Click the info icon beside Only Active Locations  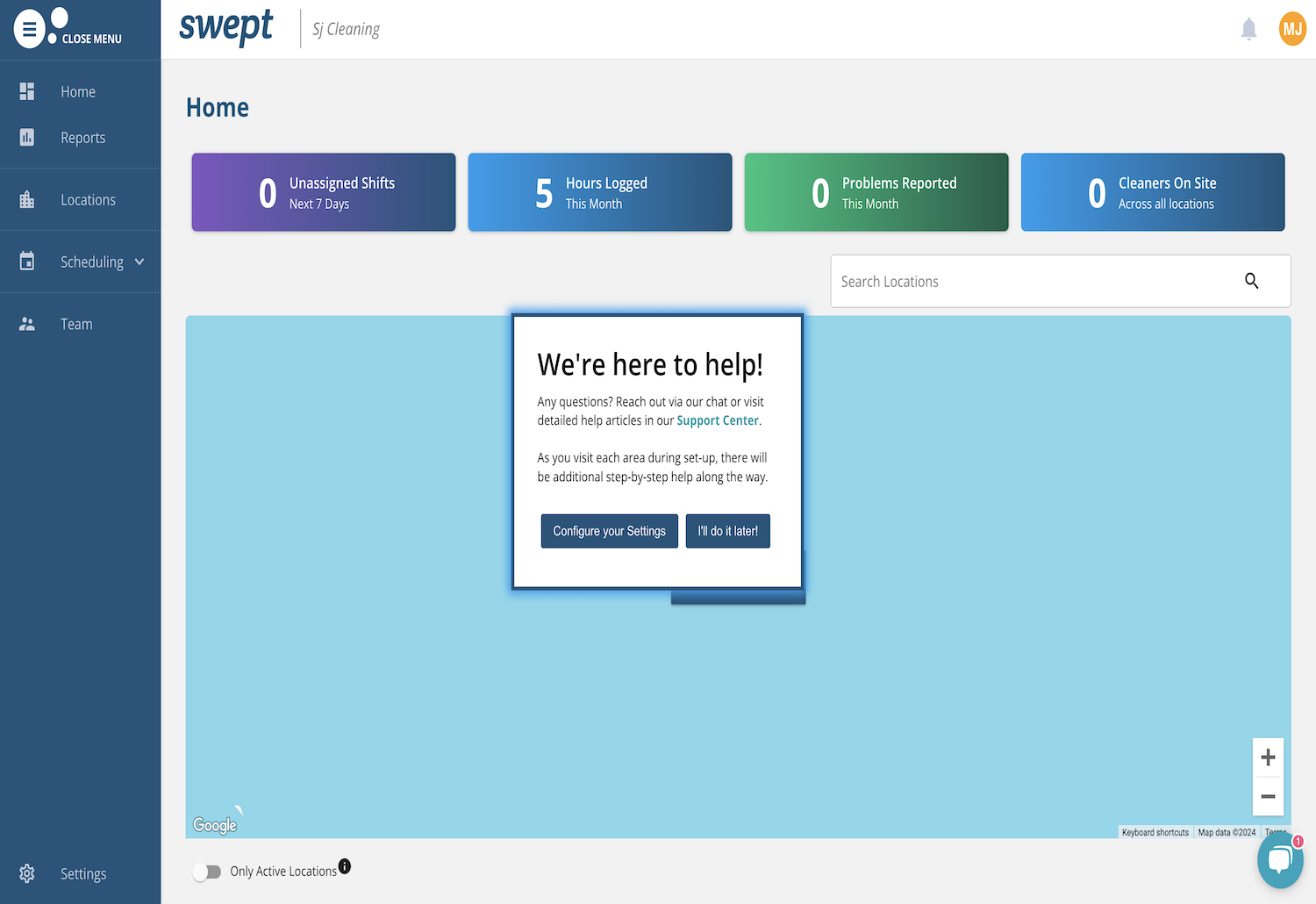[x=345, y=866]
